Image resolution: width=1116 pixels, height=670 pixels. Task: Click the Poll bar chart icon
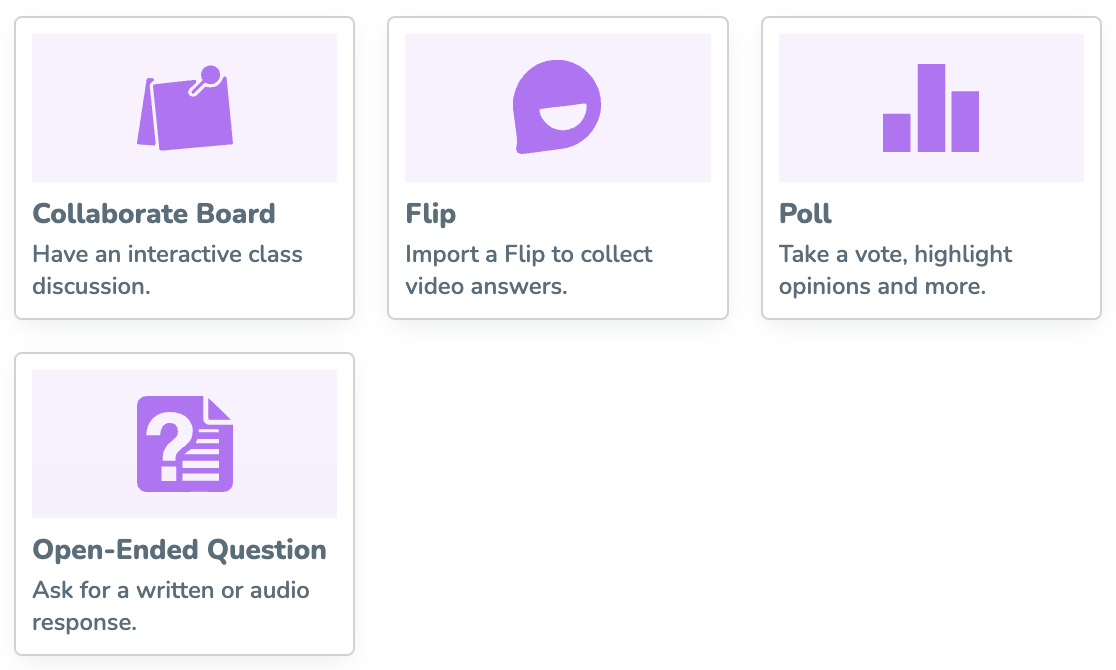point(931,108)
